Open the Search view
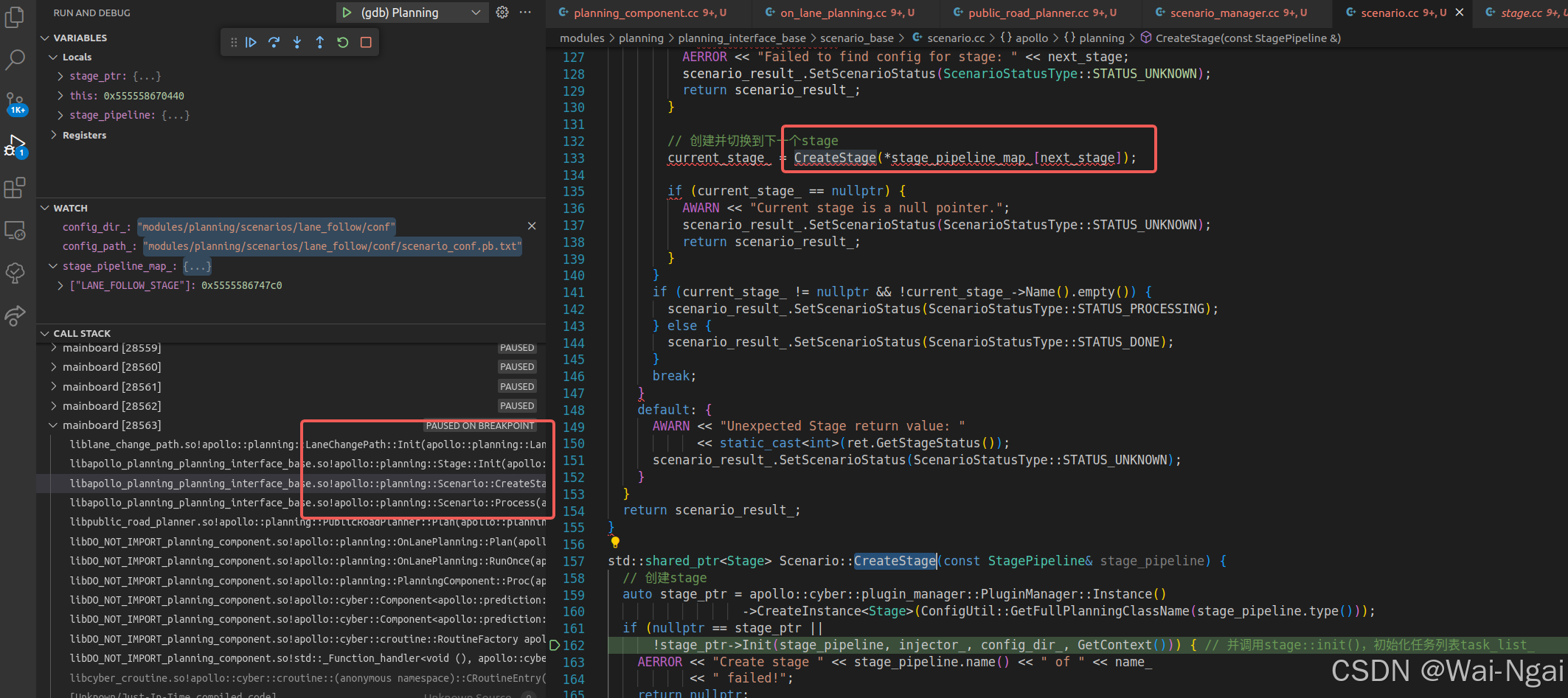This screenshot has height=698, width=1568. click(15, 60)
